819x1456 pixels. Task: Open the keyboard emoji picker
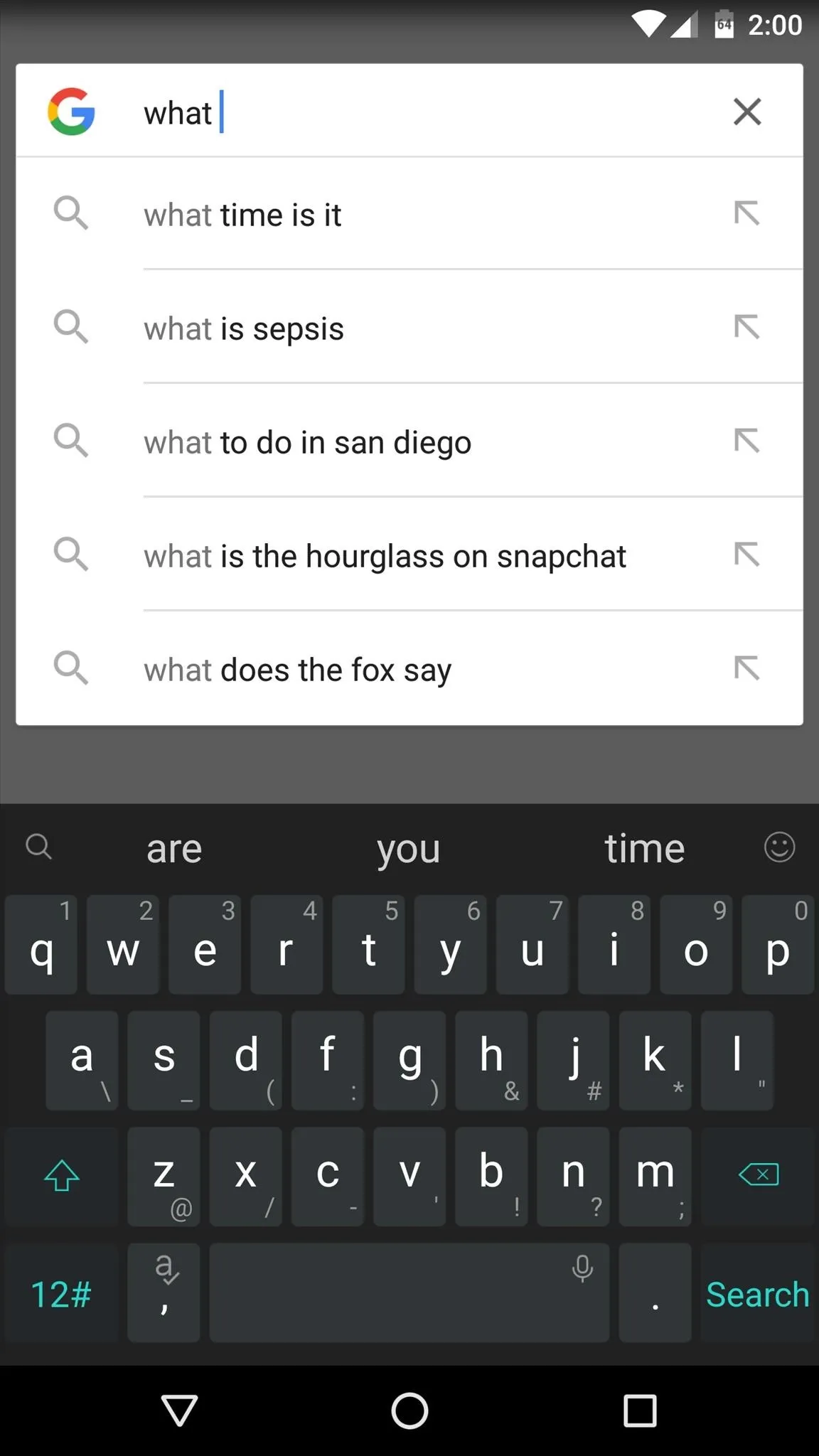coord(779,847)
